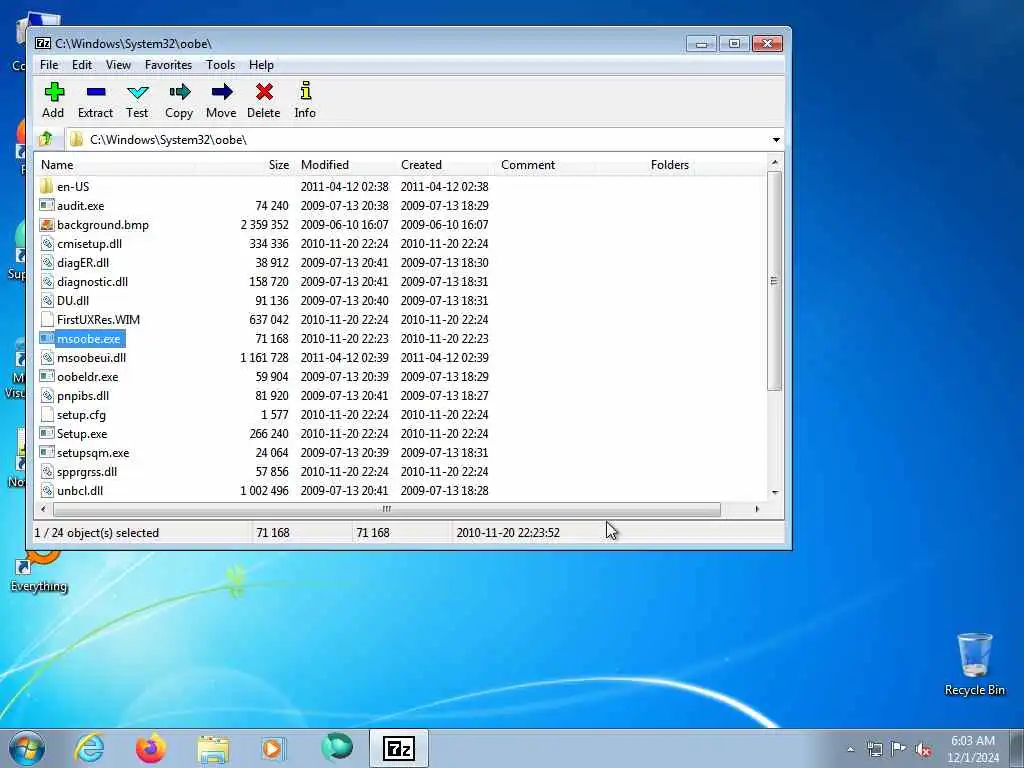The width and height of the screenshot is (1024, 768).
Task: Show hidden tray icons arrow
Action: [850, 749]
